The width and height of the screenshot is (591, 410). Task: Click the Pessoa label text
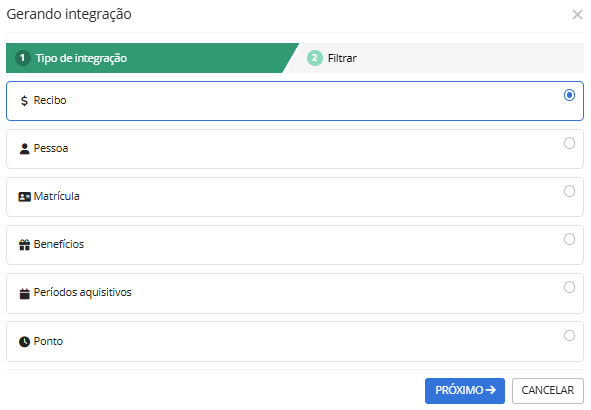coord(51,148)
